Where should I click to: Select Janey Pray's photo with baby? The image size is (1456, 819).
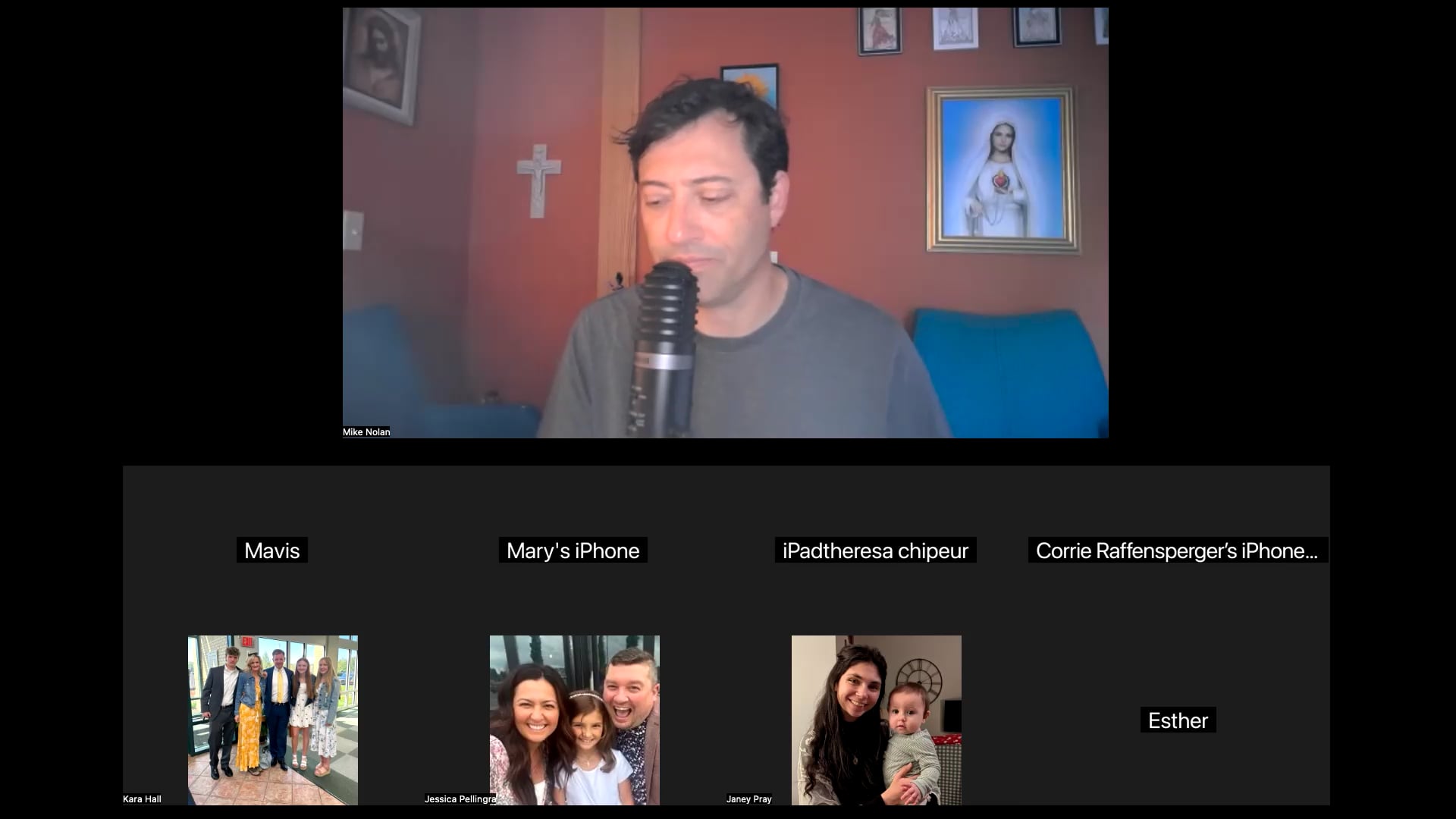[876, 720]
